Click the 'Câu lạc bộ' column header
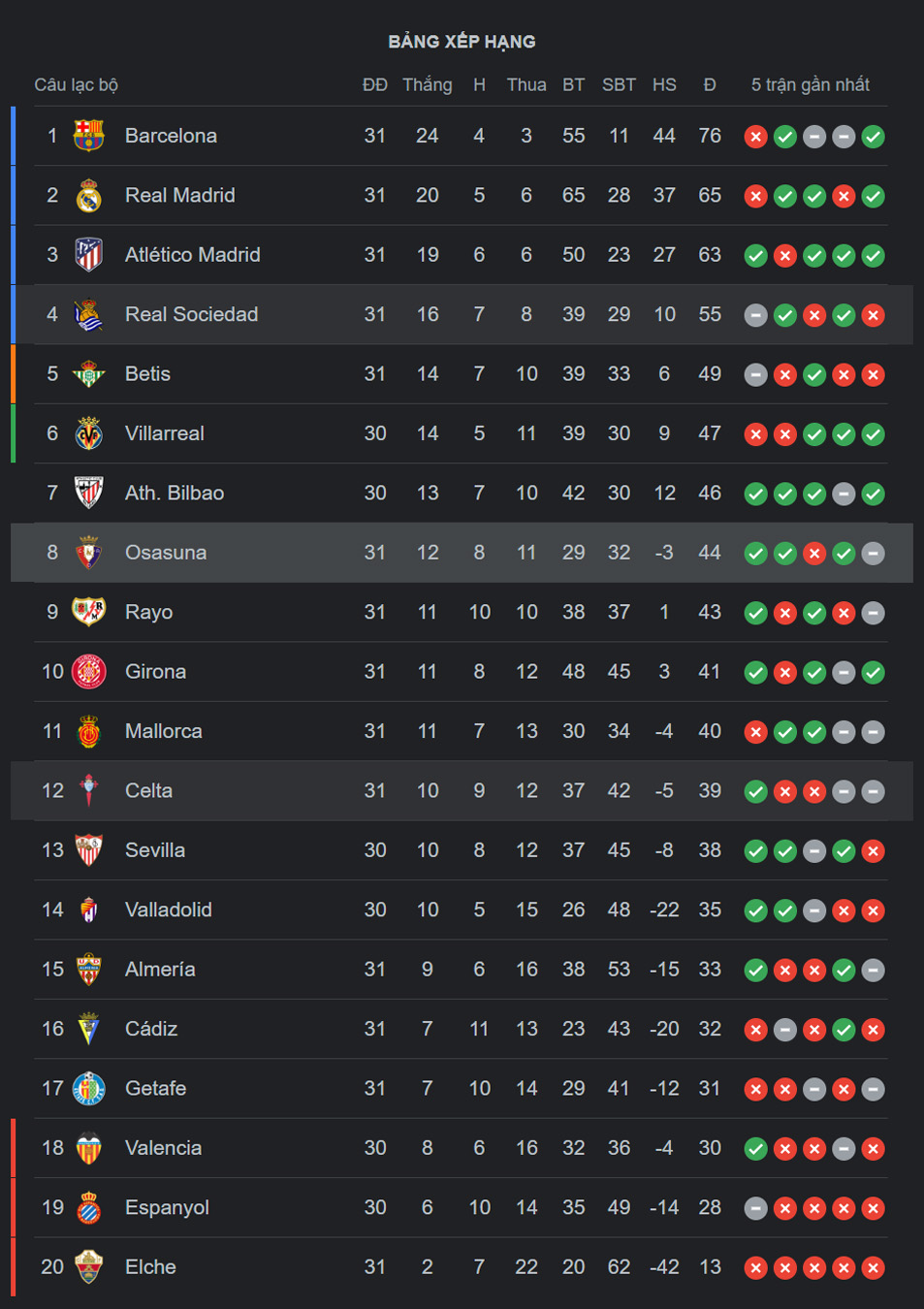 [x=77, y=84]
